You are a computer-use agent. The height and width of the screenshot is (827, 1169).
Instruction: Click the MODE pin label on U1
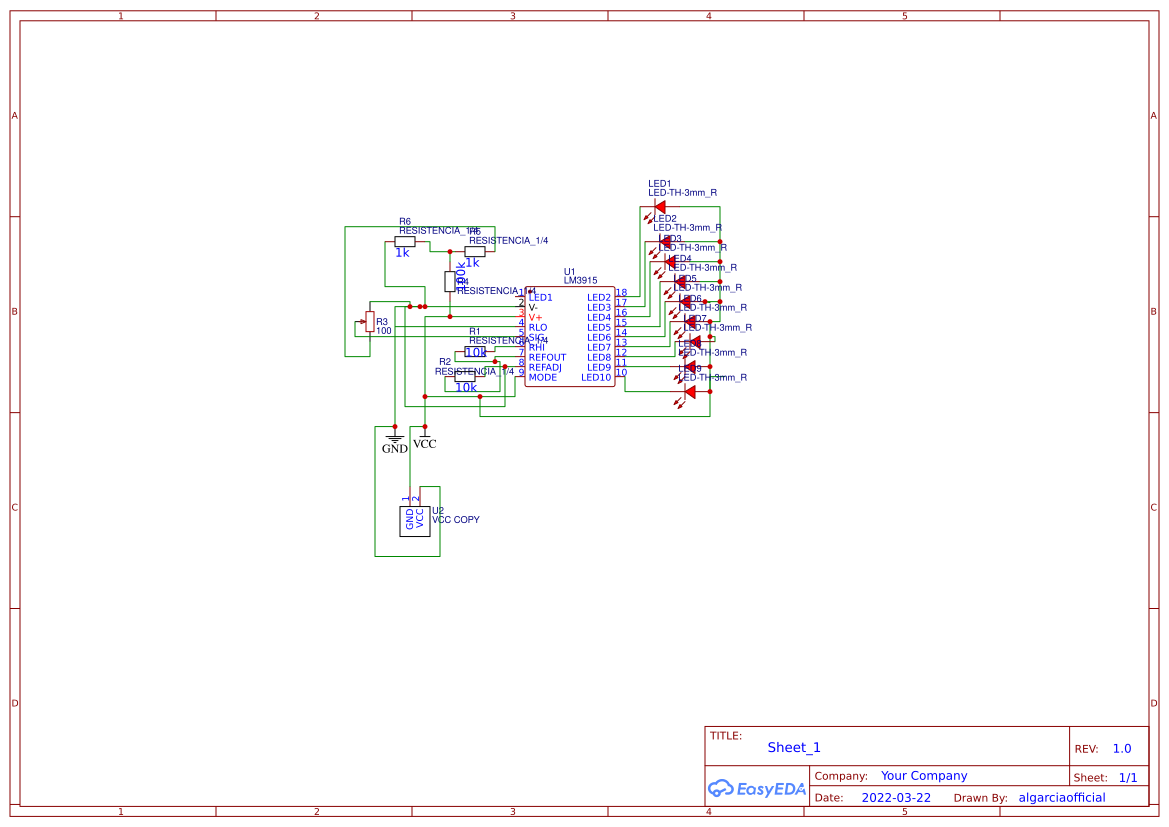tap(543, 377)
